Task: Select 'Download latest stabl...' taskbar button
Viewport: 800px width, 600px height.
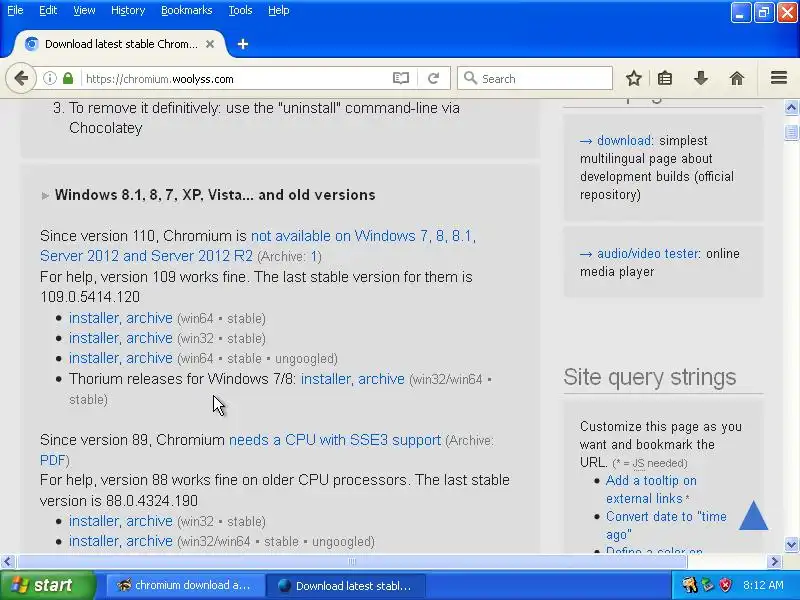Action: (x=345, y=585)
